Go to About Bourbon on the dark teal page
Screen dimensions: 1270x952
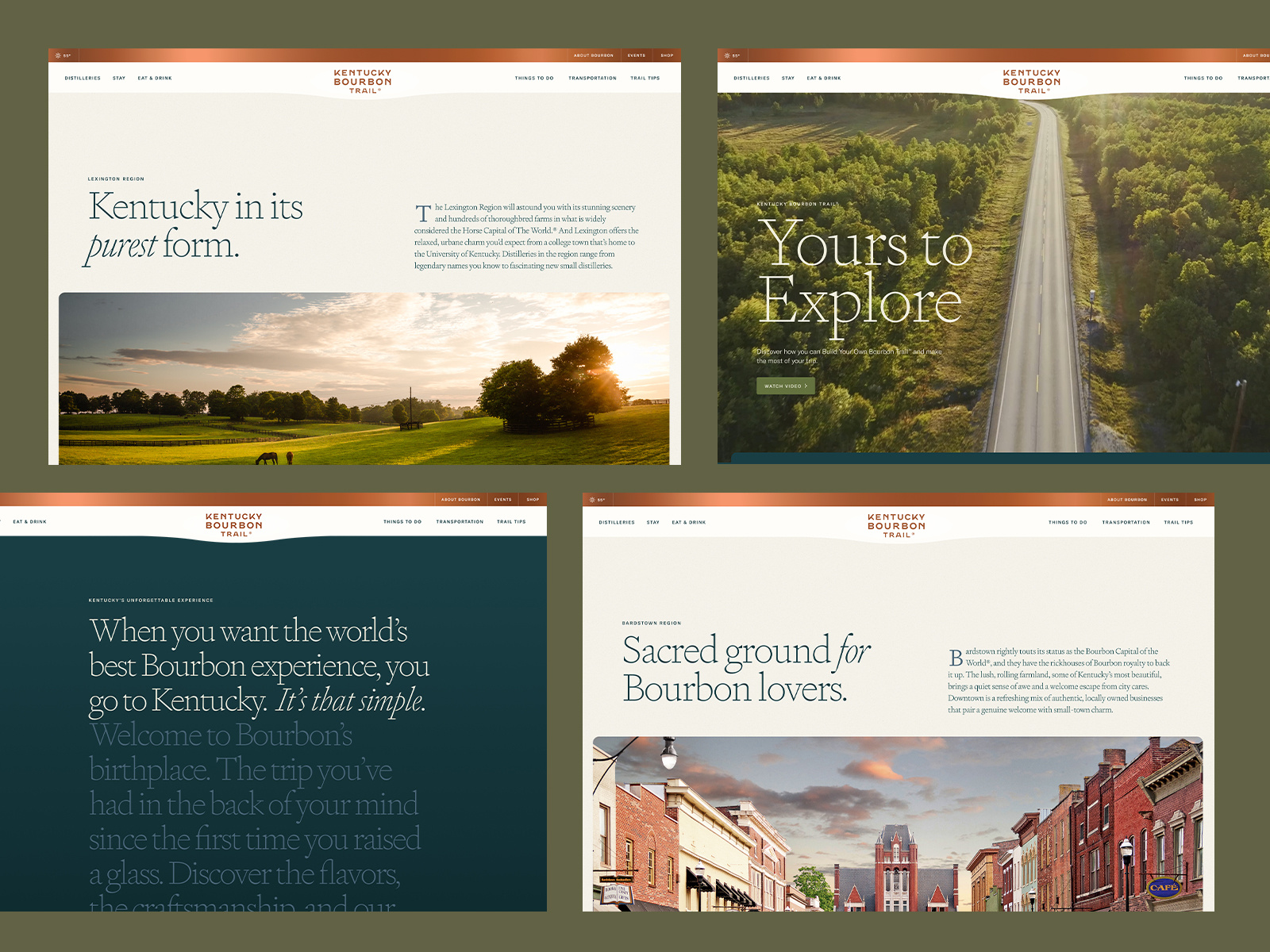(x=461, y=500)
